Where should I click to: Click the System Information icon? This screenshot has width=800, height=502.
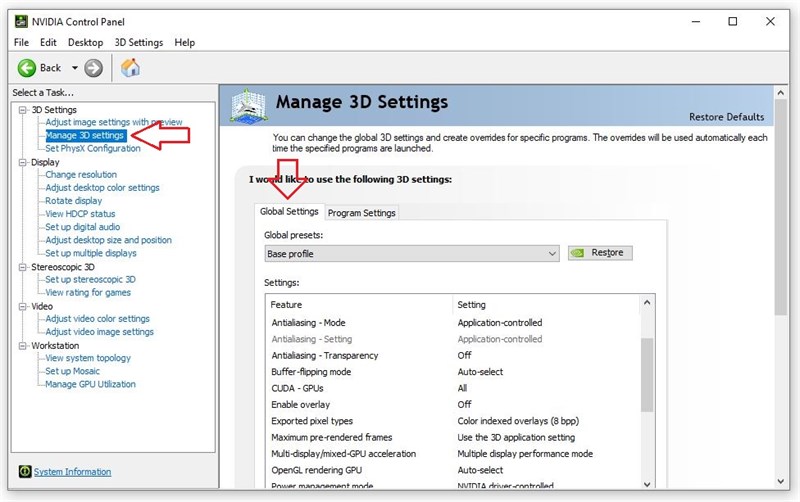click(x=24, y=471)
